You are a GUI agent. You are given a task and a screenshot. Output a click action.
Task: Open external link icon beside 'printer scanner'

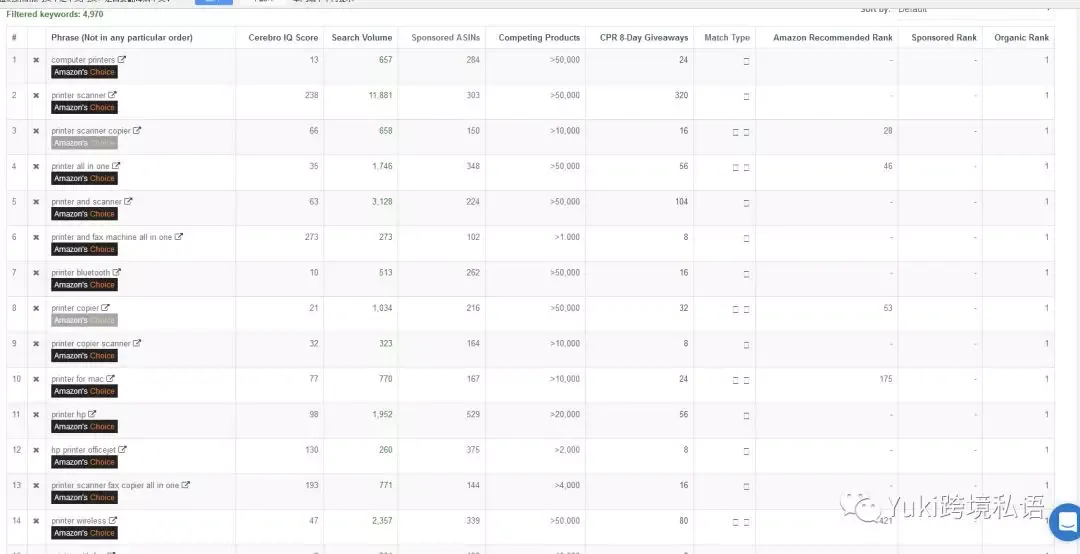coord(113,95)
